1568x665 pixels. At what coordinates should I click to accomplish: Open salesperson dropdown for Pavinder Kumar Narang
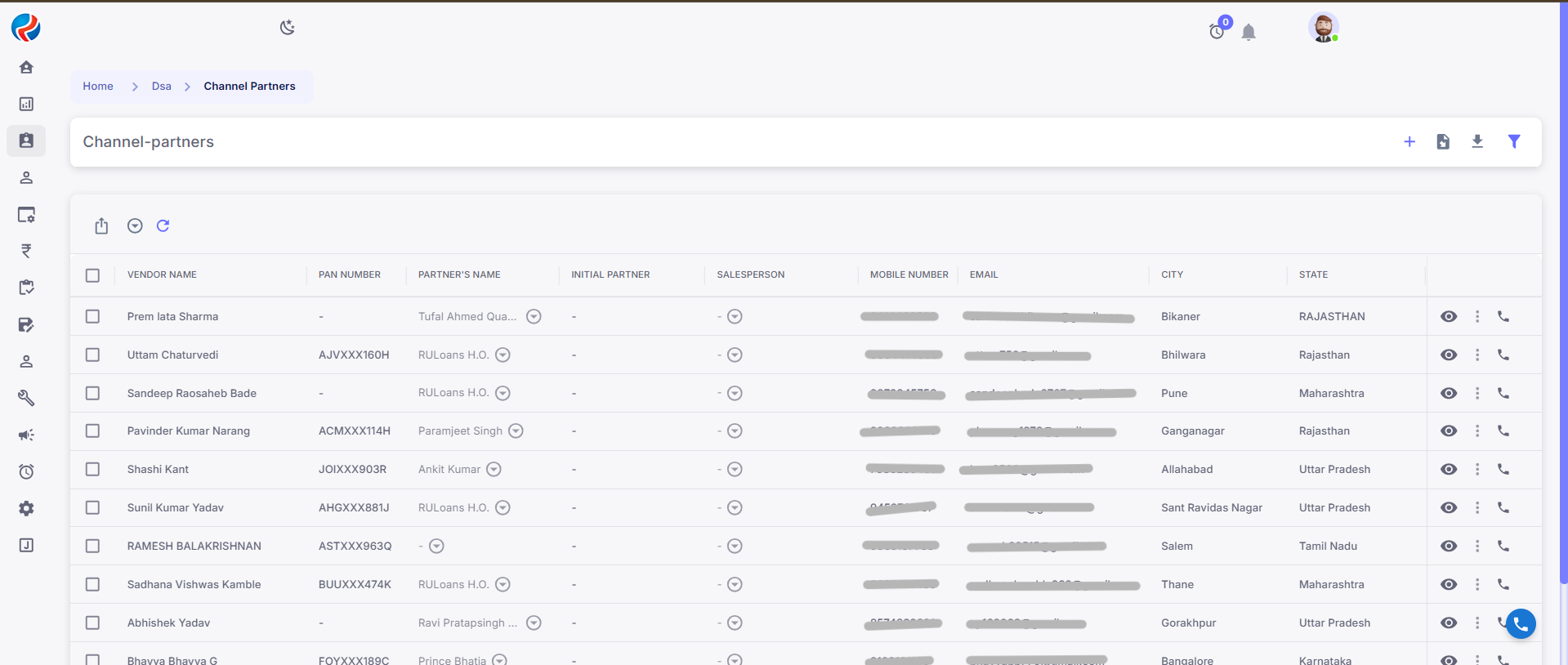pyautogui.click(x=735, y=431)
